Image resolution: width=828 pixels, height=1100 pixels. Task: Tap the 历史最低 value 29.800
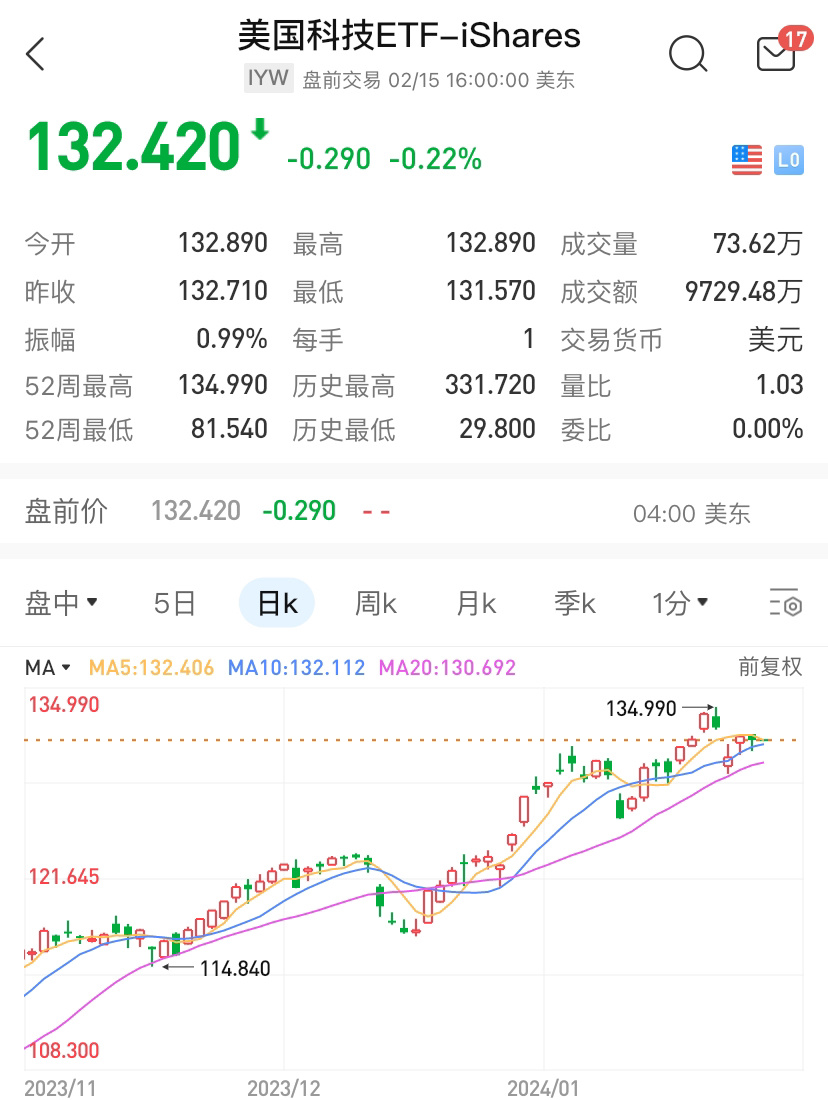pyautogui.click(x=497, y=429)
